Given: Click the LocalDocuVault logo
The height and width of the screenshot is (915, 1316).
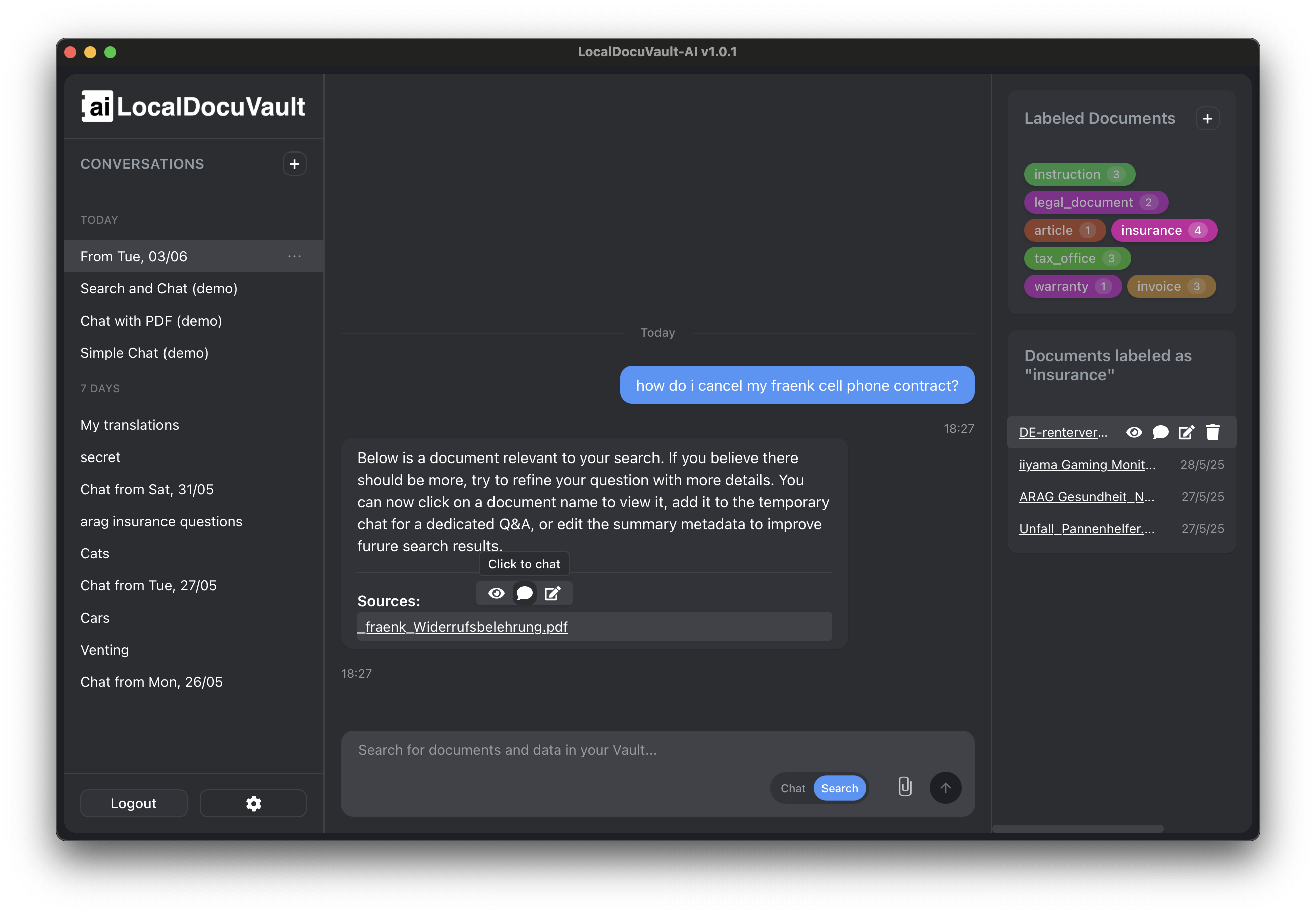Looking at the screenshot, I should coord(193,107).
